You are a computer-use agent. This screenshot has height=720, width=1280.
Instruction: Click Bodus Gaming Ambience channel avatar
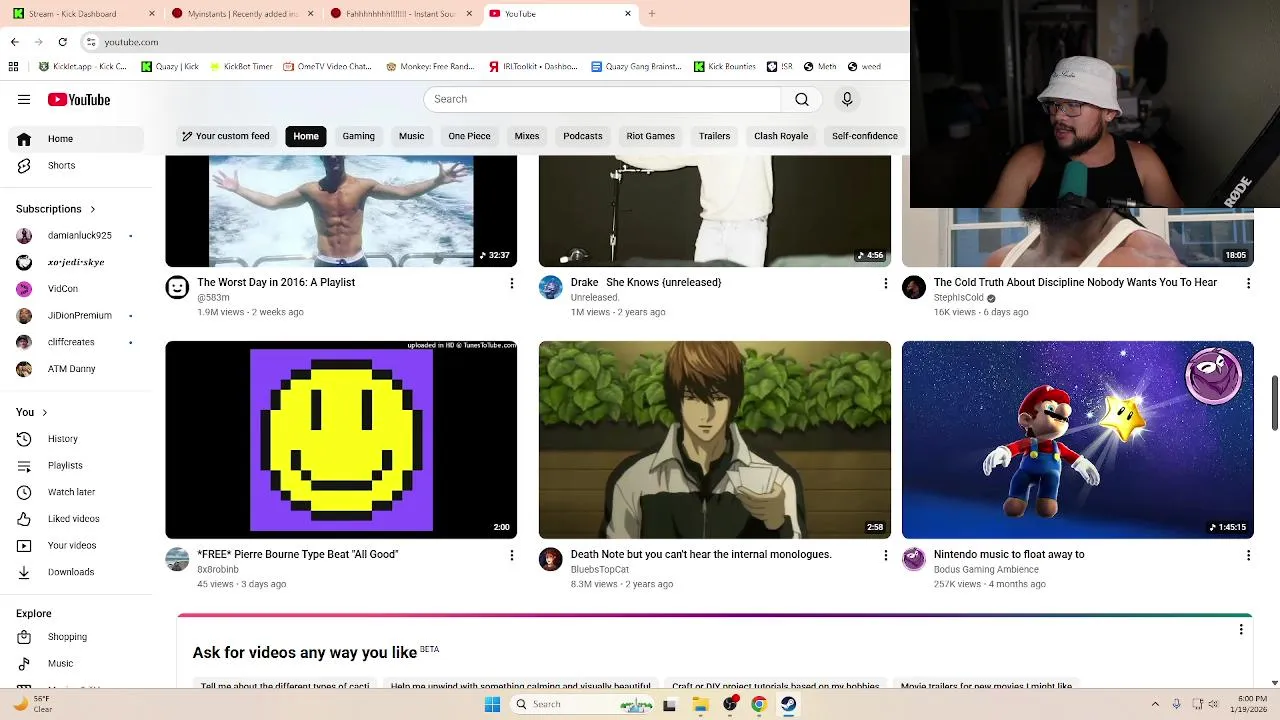pyautogui.click(x=914, y=560)
